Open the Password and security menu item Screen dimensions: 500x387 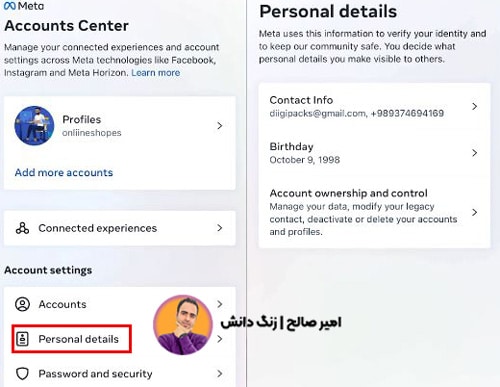coord(120,374)
